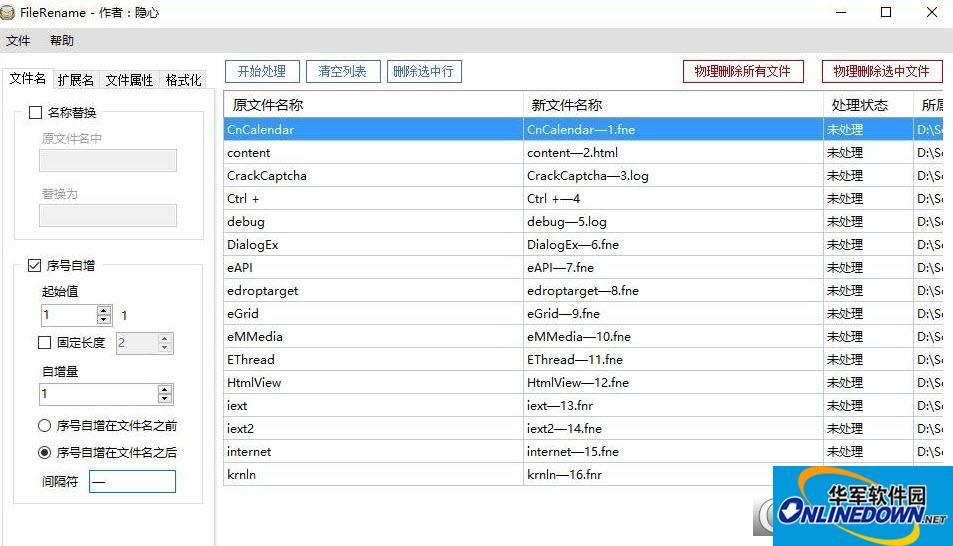This screenshot has height=546, width=953.
Task: Select the debug row
Action: tap(583, 221)
